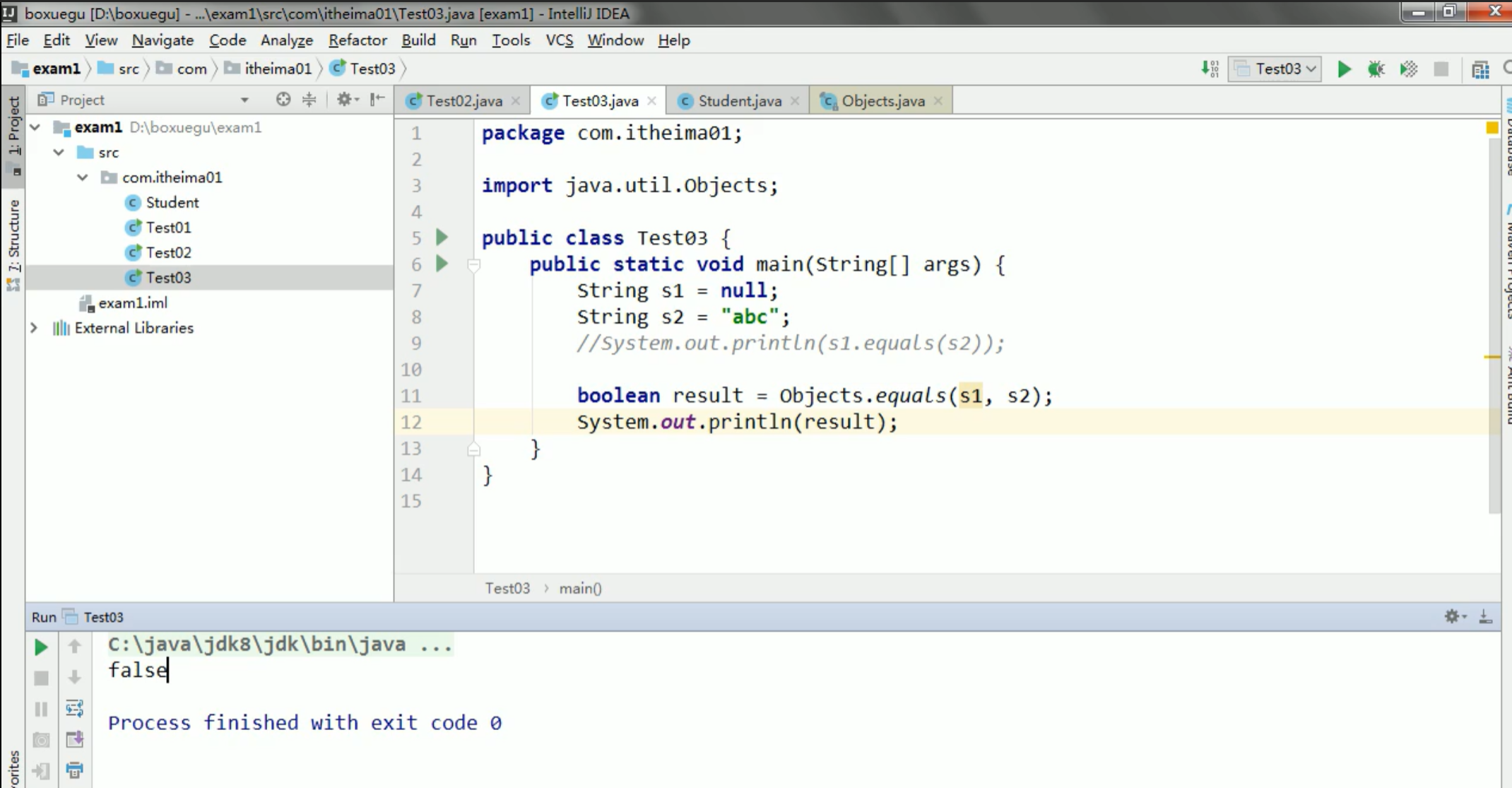Collapse the com.itheima01 package node

pyautogui.click(x=83, y=177)
